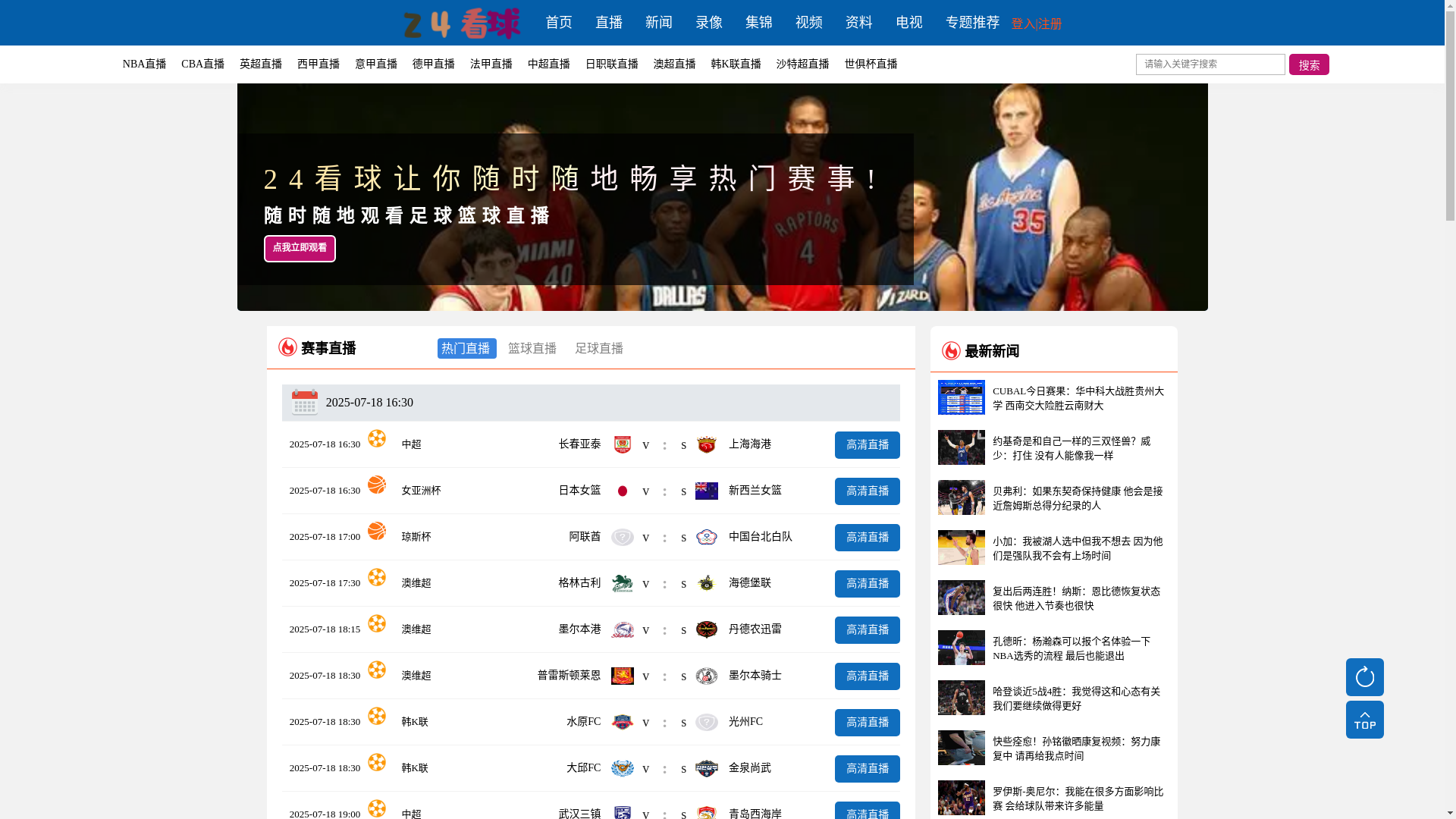Click the 格林古利 team logo

pyautogui.click(x=623, y=583)
